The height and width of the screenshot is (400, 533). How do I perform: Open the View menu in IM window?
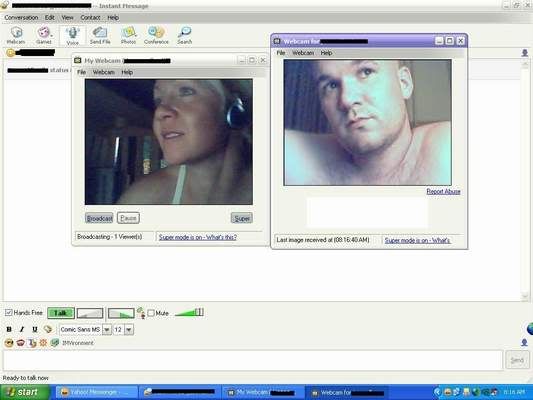tap(67, 17)
